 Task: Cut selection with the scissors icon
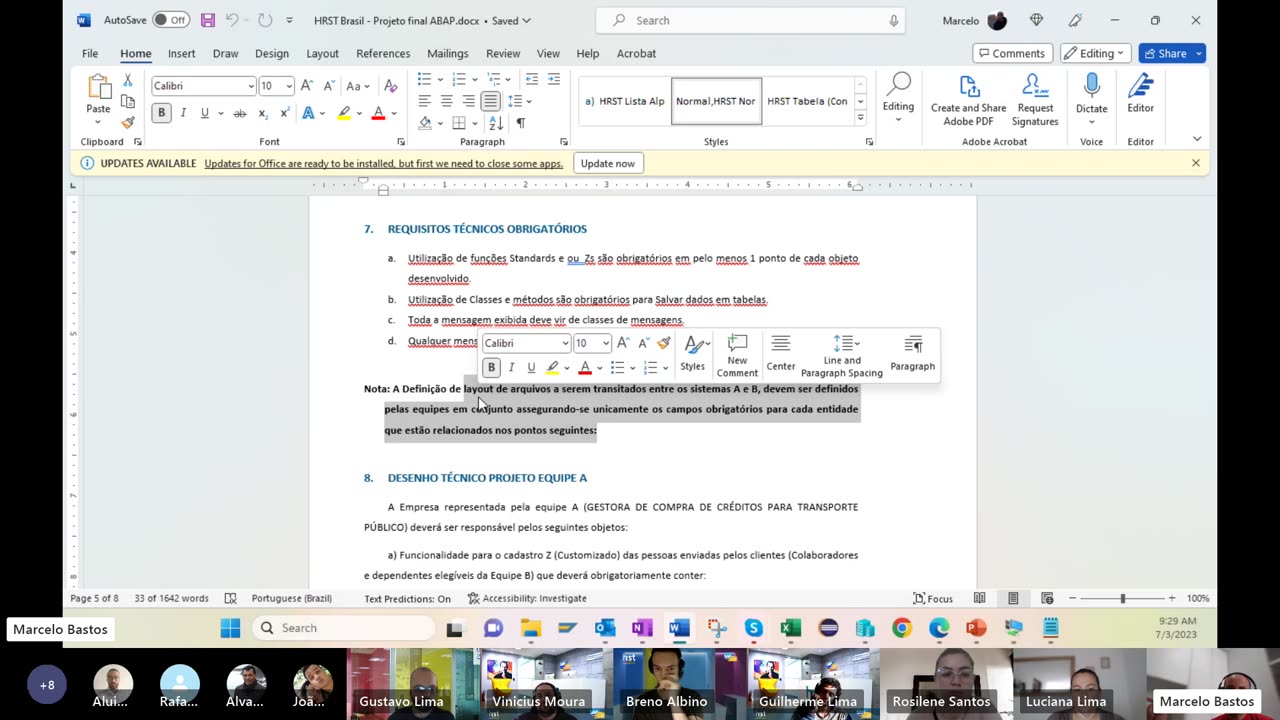[x=127, y=81]
